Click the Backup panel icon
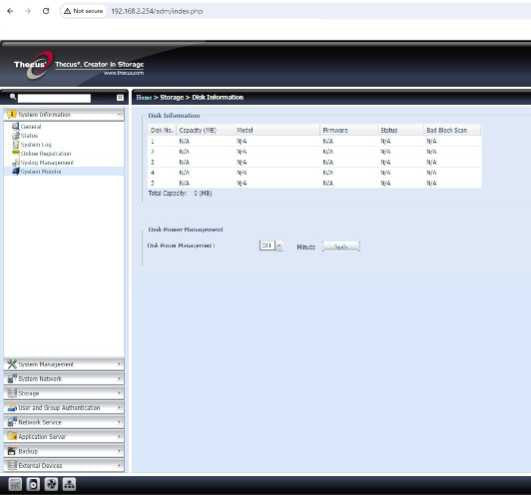 (x=12, y=451)
